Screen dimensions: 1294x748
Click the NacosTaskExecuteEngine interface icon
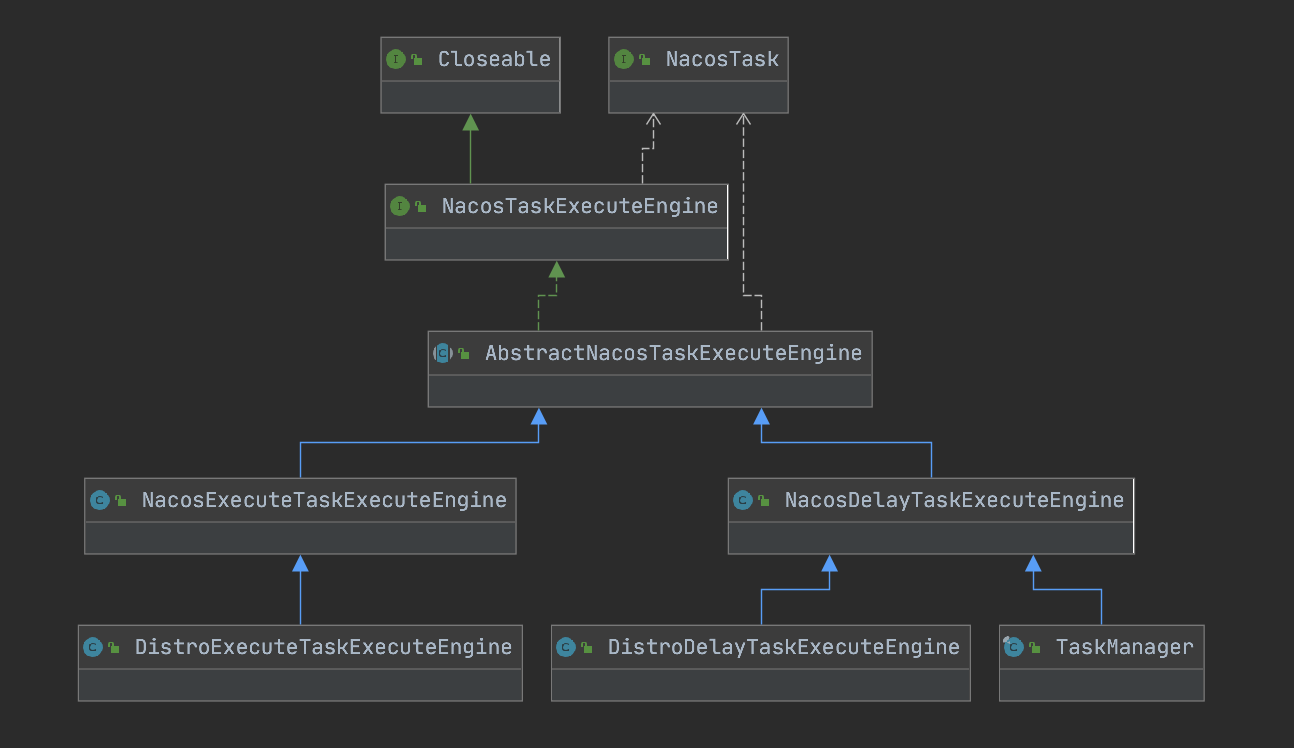[400, 206]
